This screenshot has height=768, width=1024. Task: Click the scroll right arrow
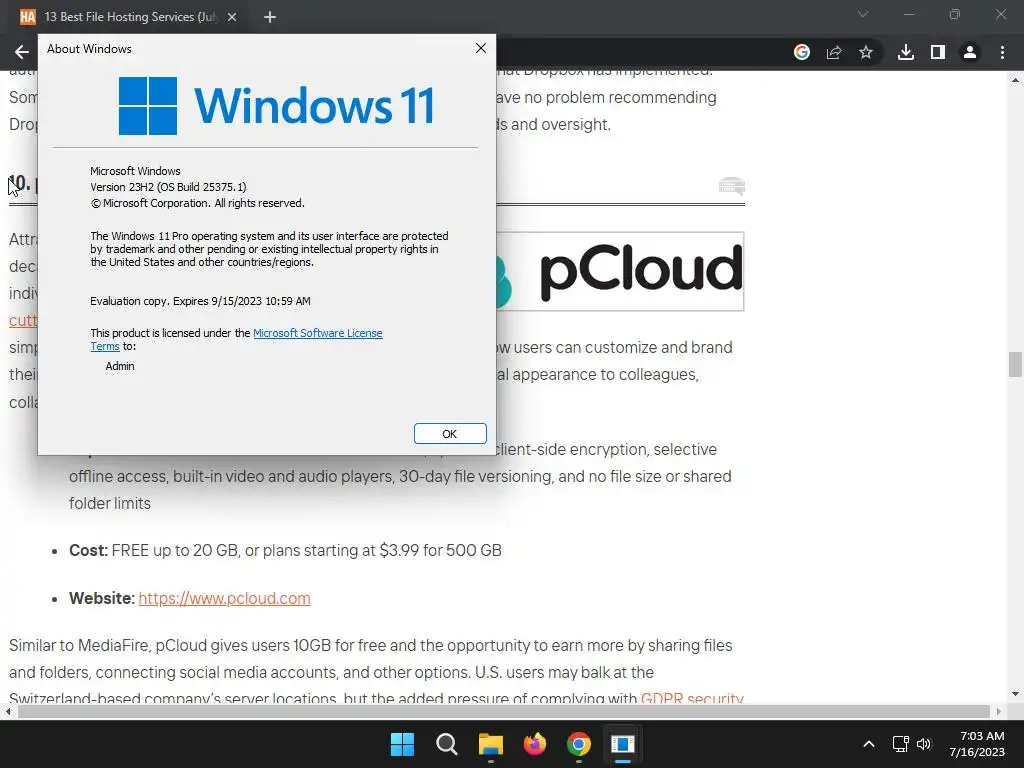[998, 711]
